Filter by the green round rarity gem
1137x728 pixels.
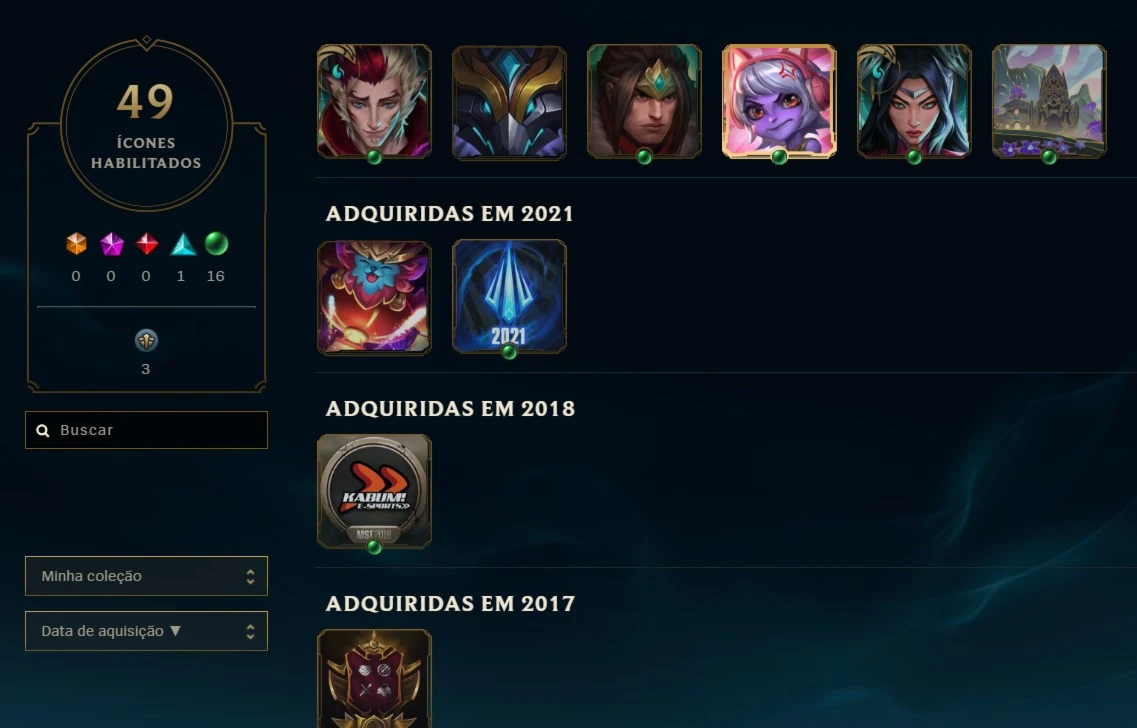216,244
